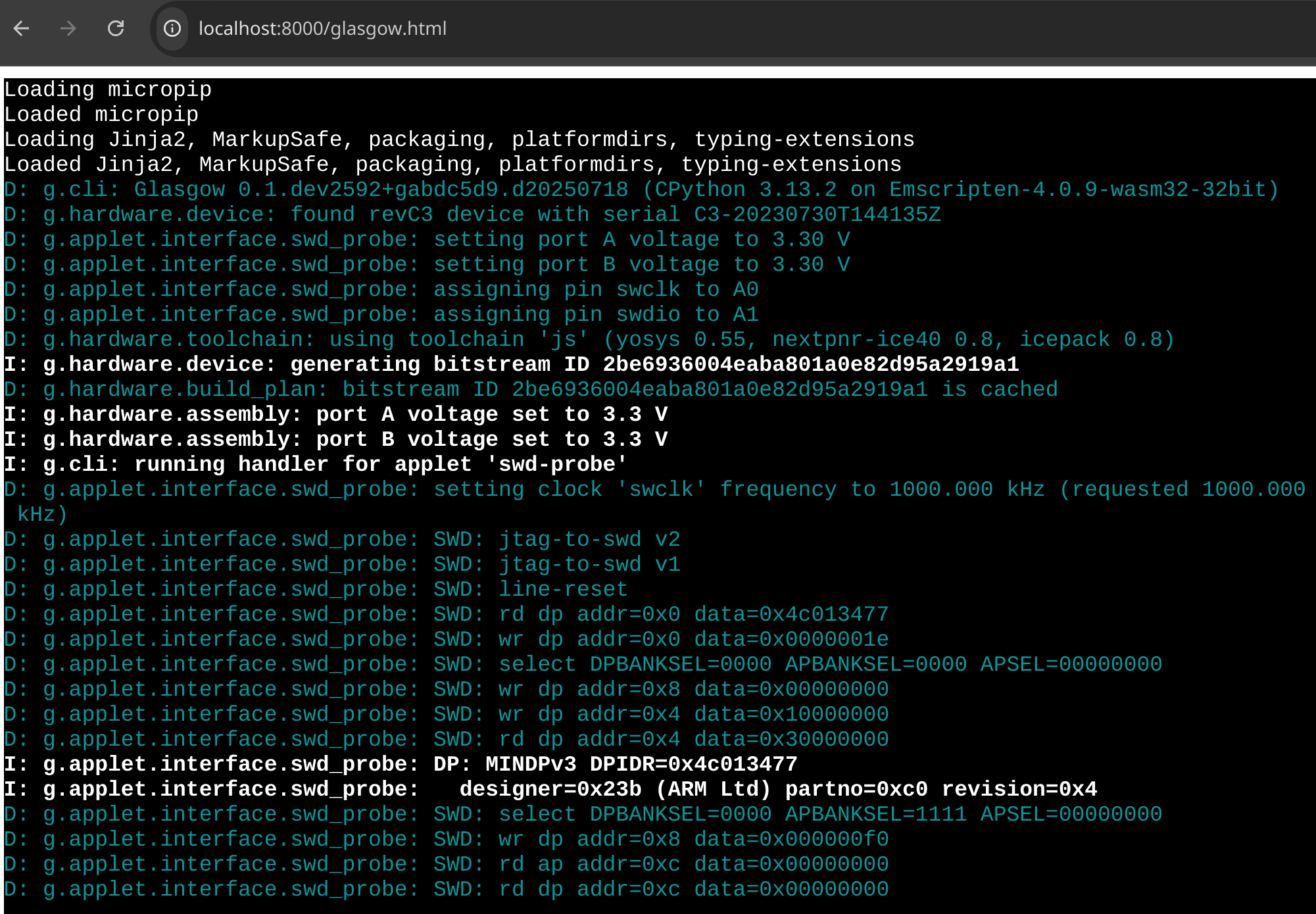Click the 'SWD: line-reset' log line
Viewport: 1316px width, 914px height.
click(316, 589)
